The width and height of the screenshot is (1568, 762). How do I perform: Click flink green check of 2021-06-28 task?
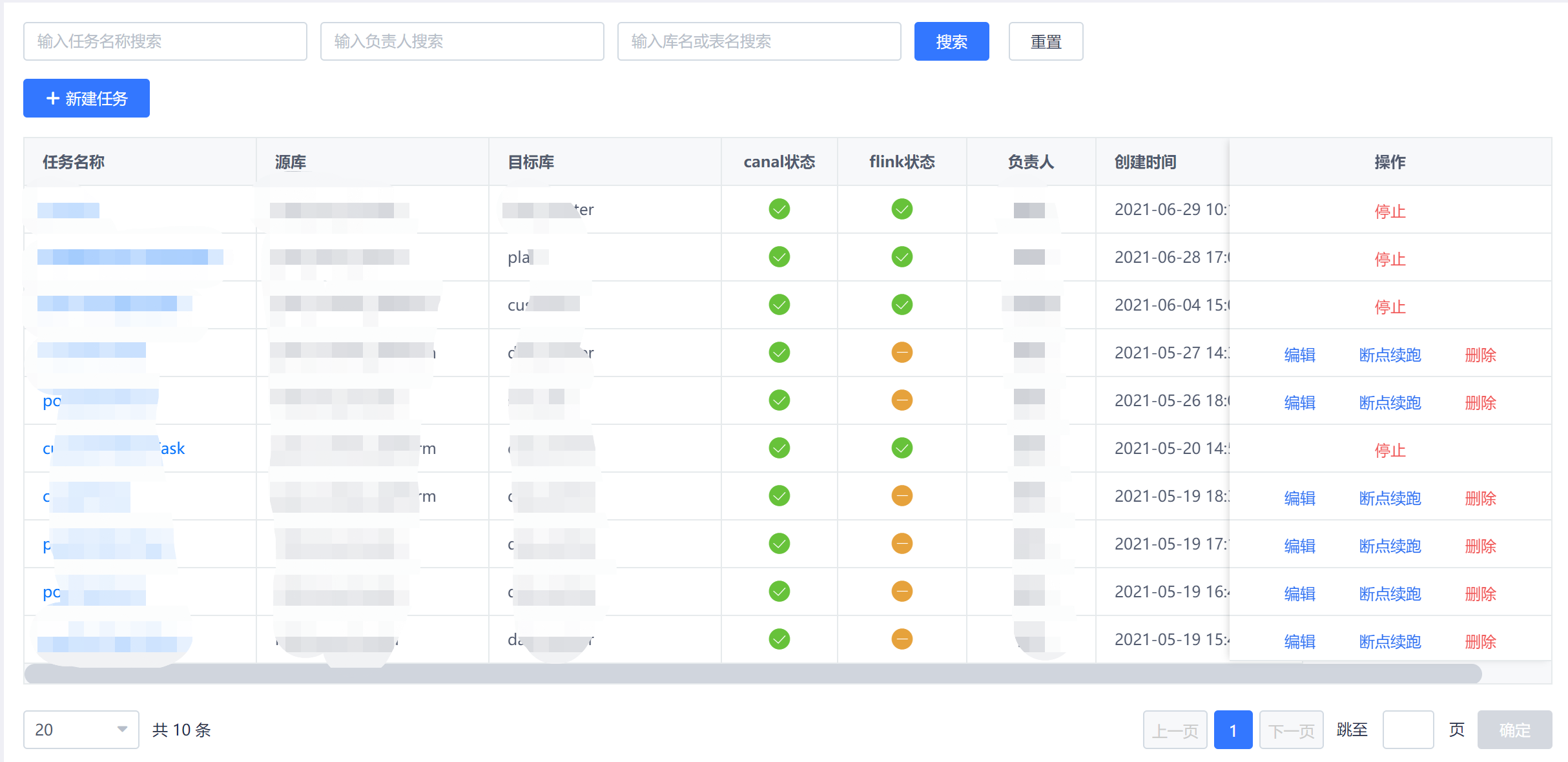pos(902,257)
